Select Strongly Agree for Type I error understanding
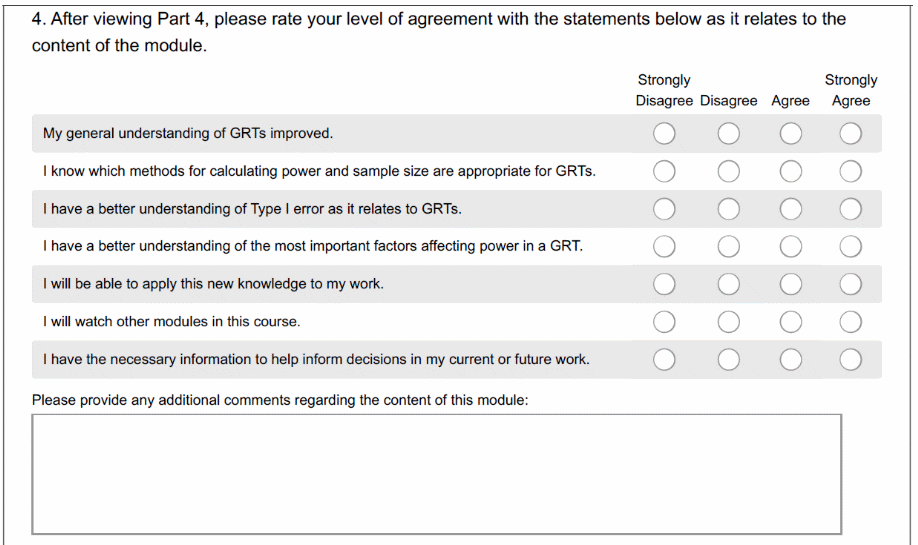This screenshot has width=918, height=545. pos(851,209)
